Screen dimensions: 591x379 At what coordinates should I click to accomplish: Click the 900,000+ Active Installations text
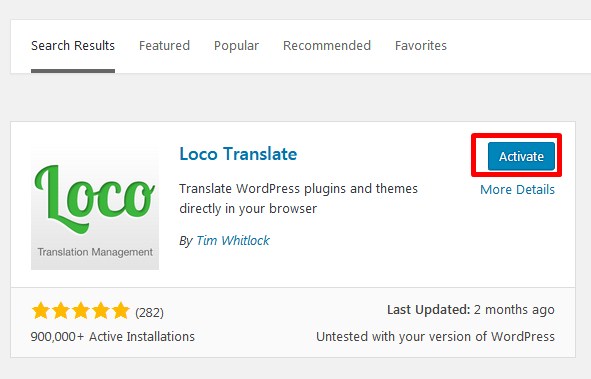[x=113, y=336]
